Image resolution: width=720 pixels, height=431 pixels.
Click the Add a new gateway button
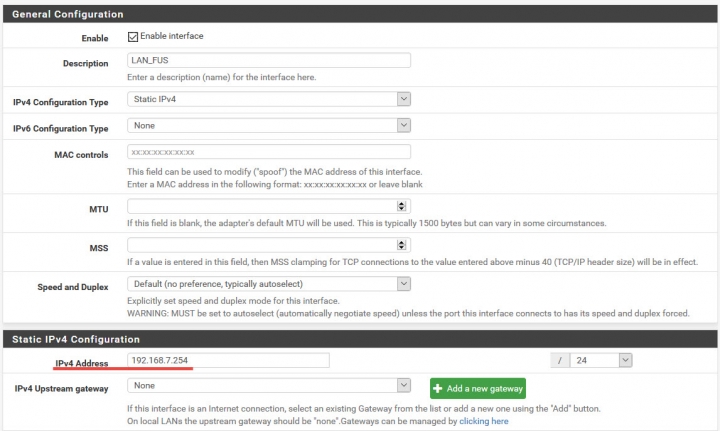478,388
